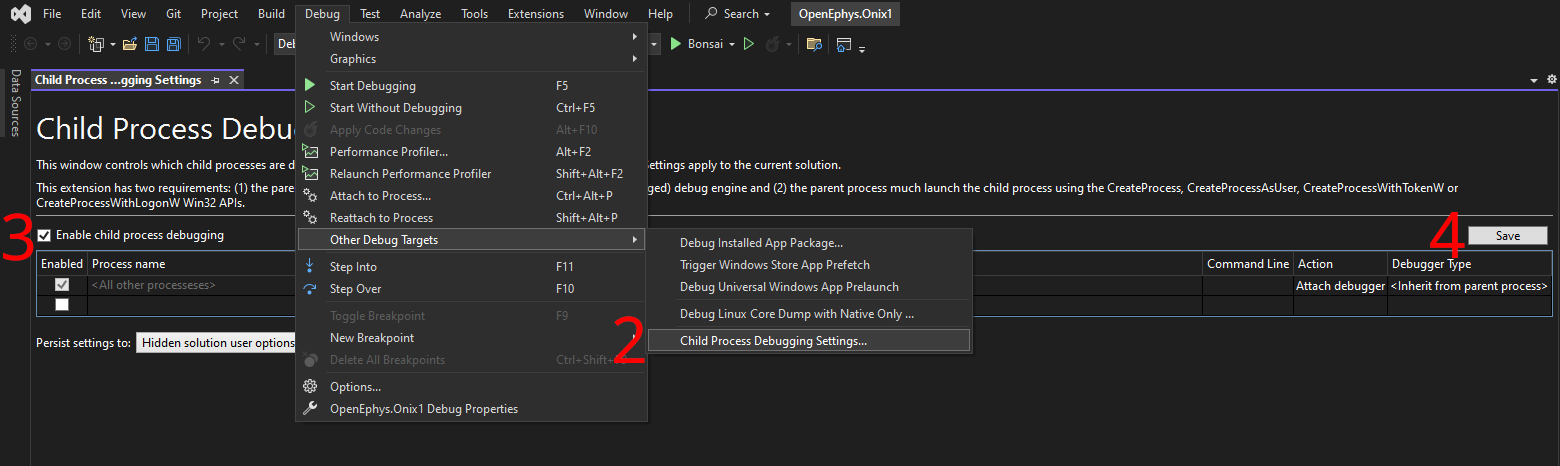Image resolution: width=1560 pixels, height=466 pixels.
Task: Click the Command Line column header
Action: pyautogui.click(x=1247, y=264)
